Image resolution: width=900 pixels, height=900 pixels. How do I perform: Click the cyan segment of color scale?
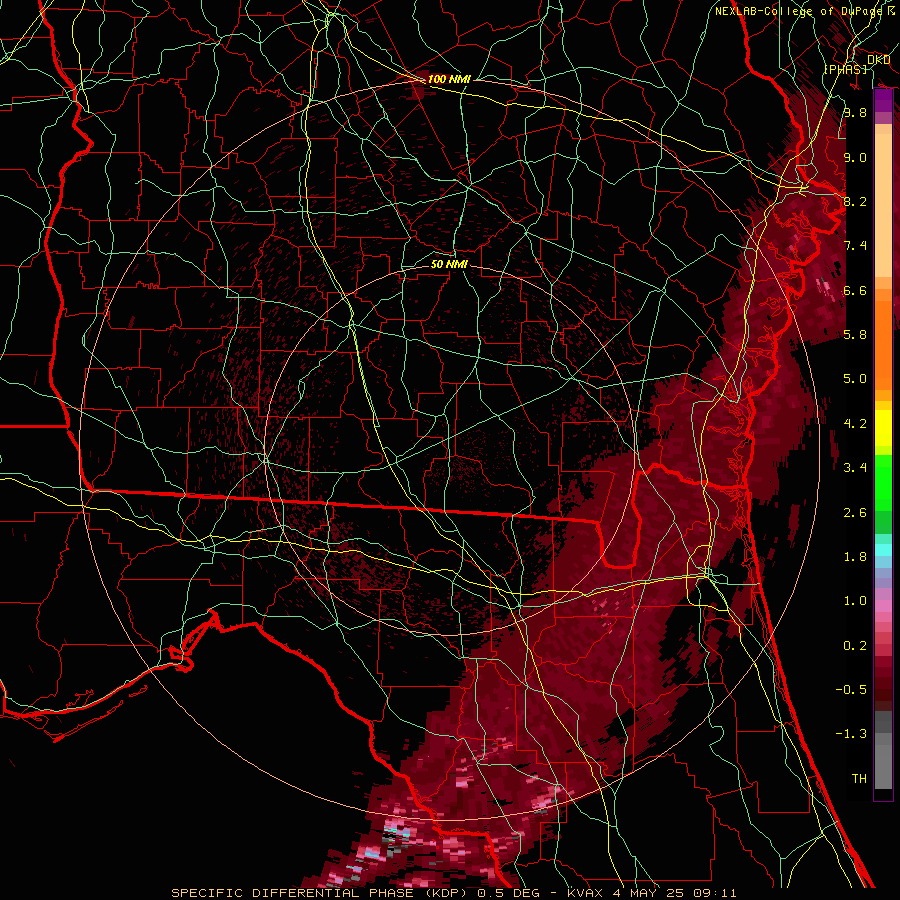(x=883, y=550)
